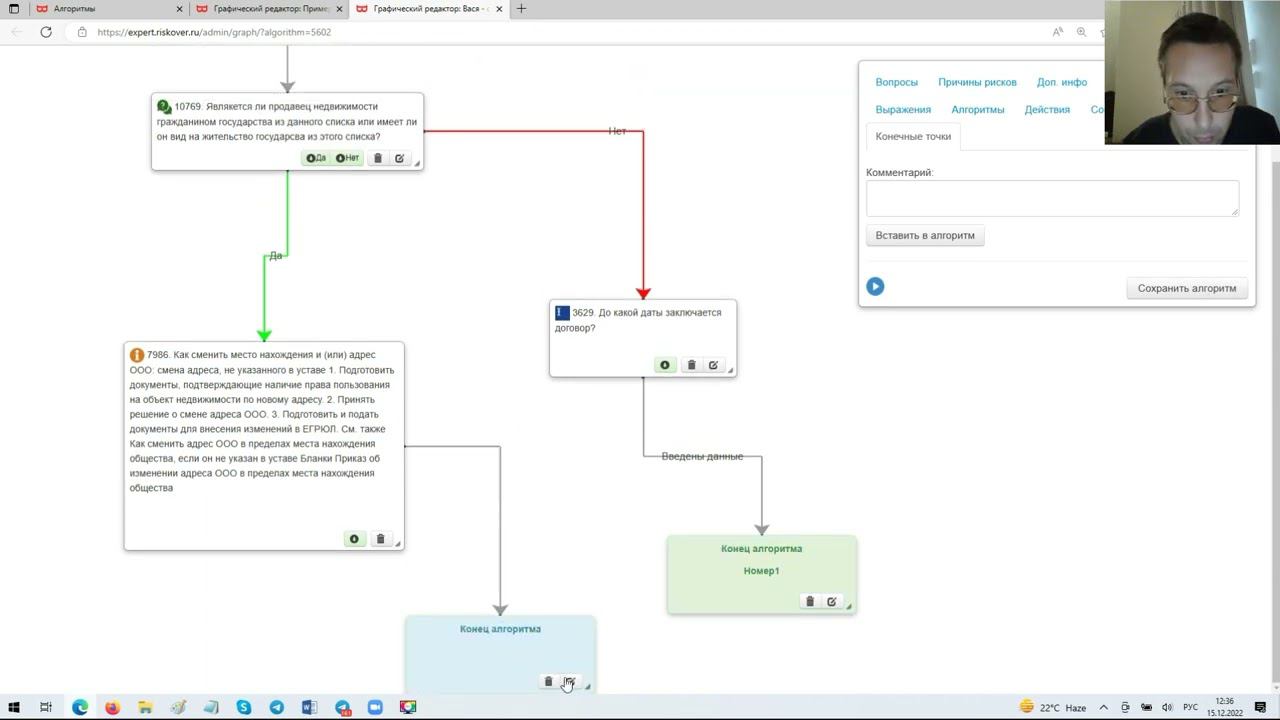Open the browser zoom control icon
The image size is (1280, 720).
(x=1081, y=32)
